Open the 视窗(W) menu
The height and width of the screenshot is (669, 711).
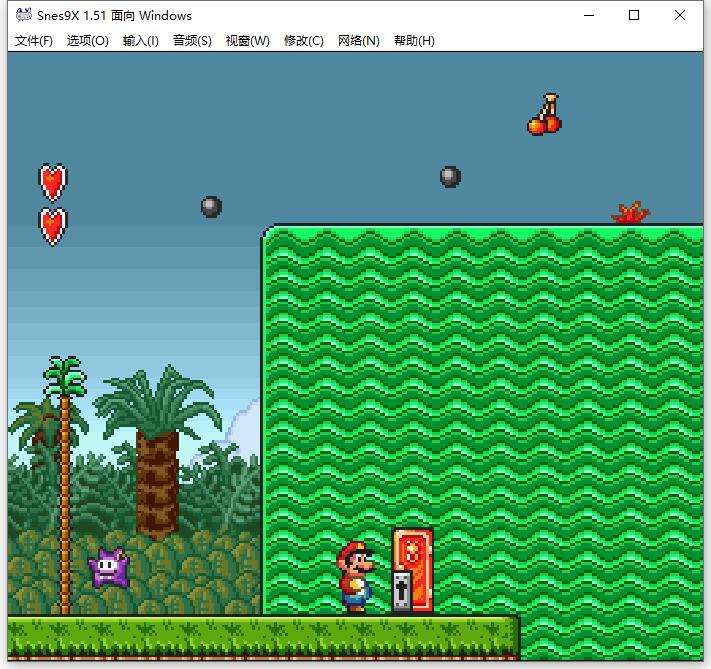248,41
